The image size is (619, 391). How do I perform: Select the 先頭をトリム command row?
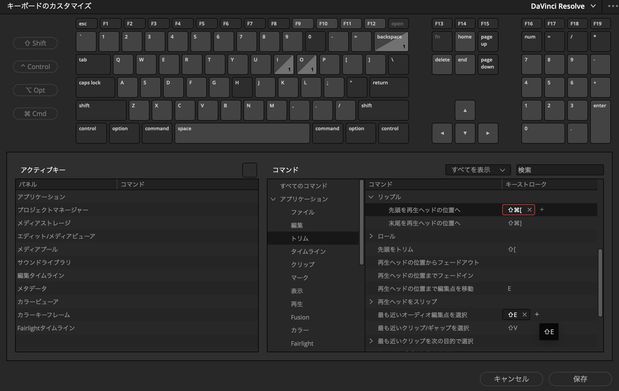[481, 249]
